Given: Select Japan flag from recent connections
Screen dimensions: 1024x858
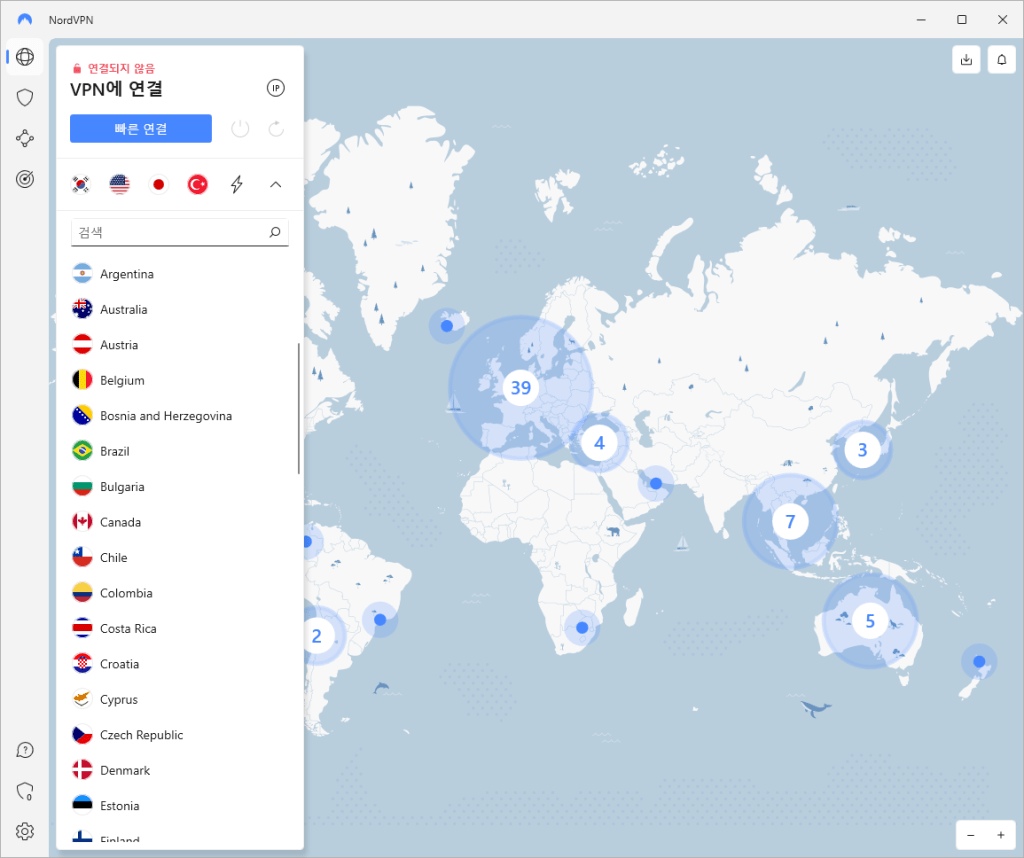Looking at the screenshot, I should pyautogui.click(x=158, y=184).
